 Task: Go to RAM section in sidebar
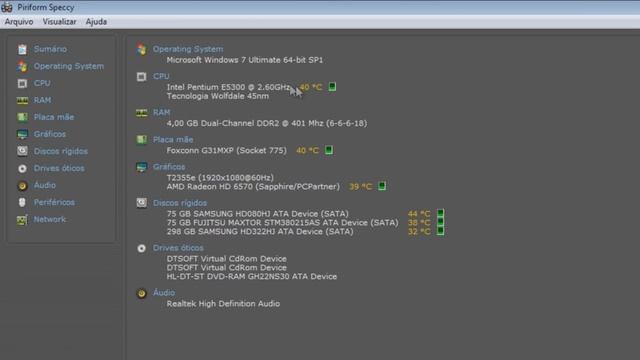[x=42, y=100]
